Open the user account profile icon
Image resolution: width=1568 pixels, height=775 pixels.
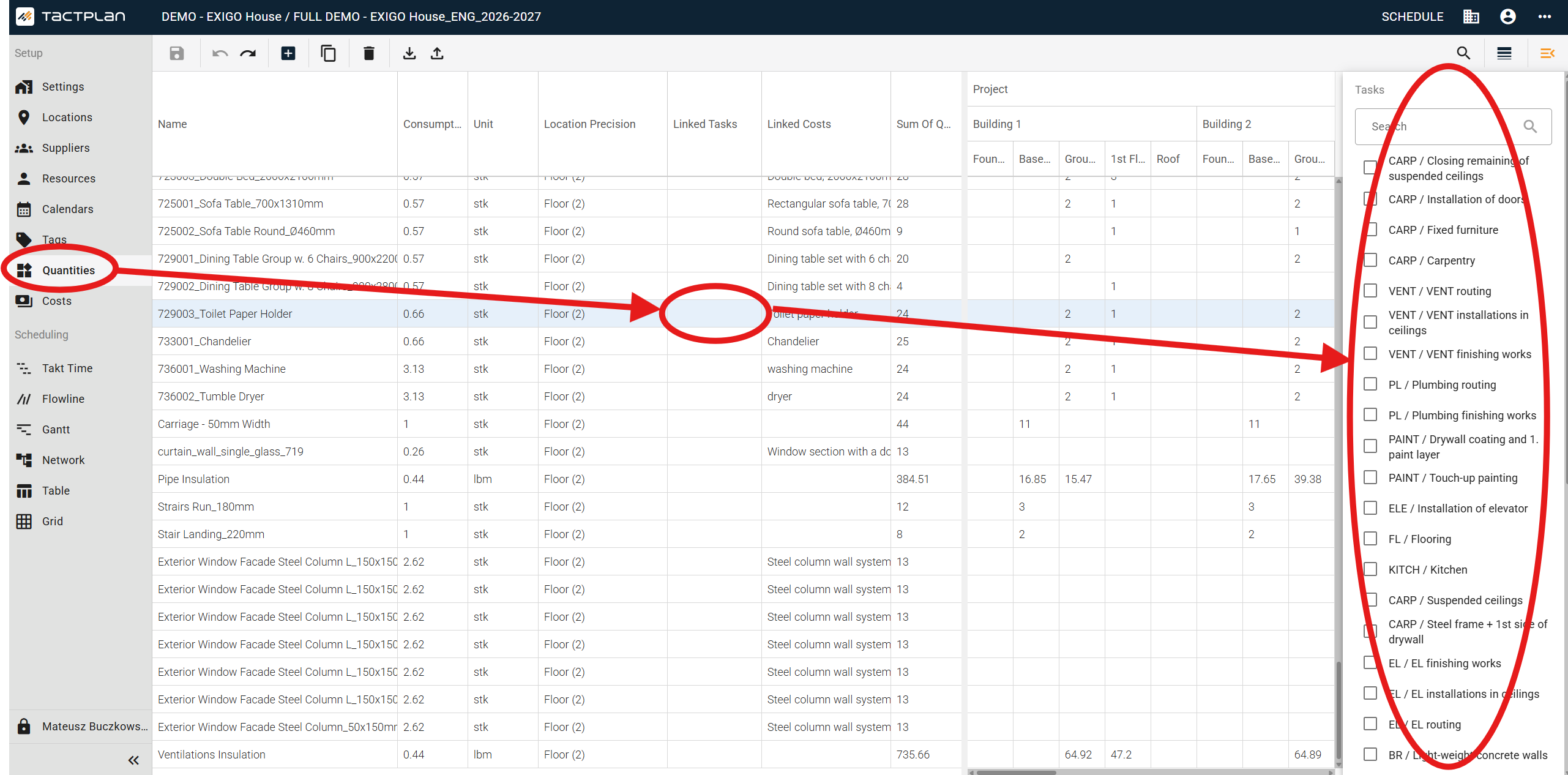1508,17
